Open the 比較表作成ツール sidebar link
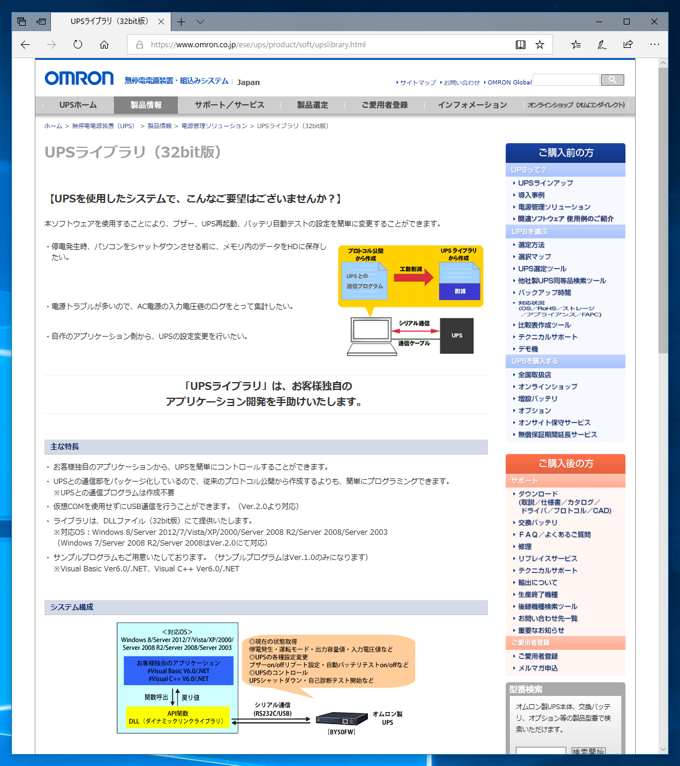Image resolution: width=680 pixels, height=766 pixels. [544, 325]
